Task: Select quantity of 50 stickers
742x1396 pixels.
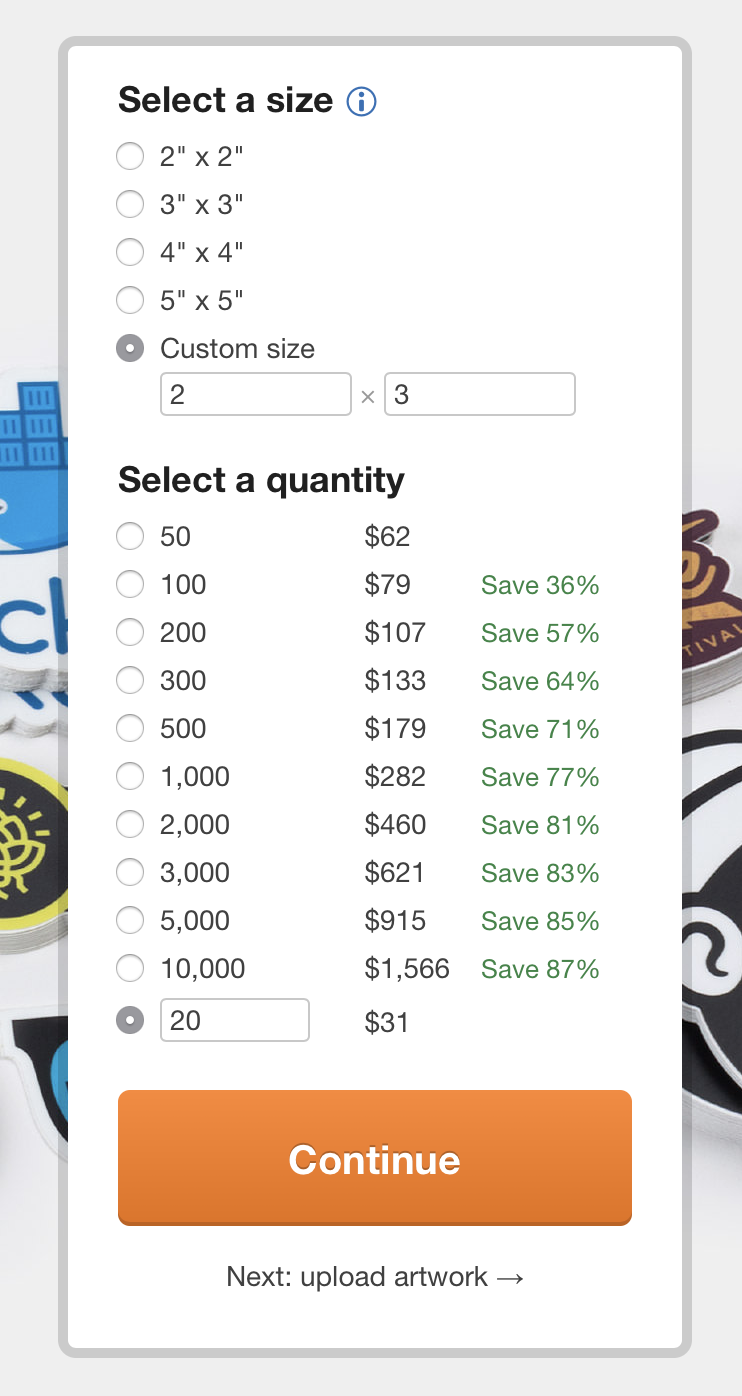Action: 129,536
